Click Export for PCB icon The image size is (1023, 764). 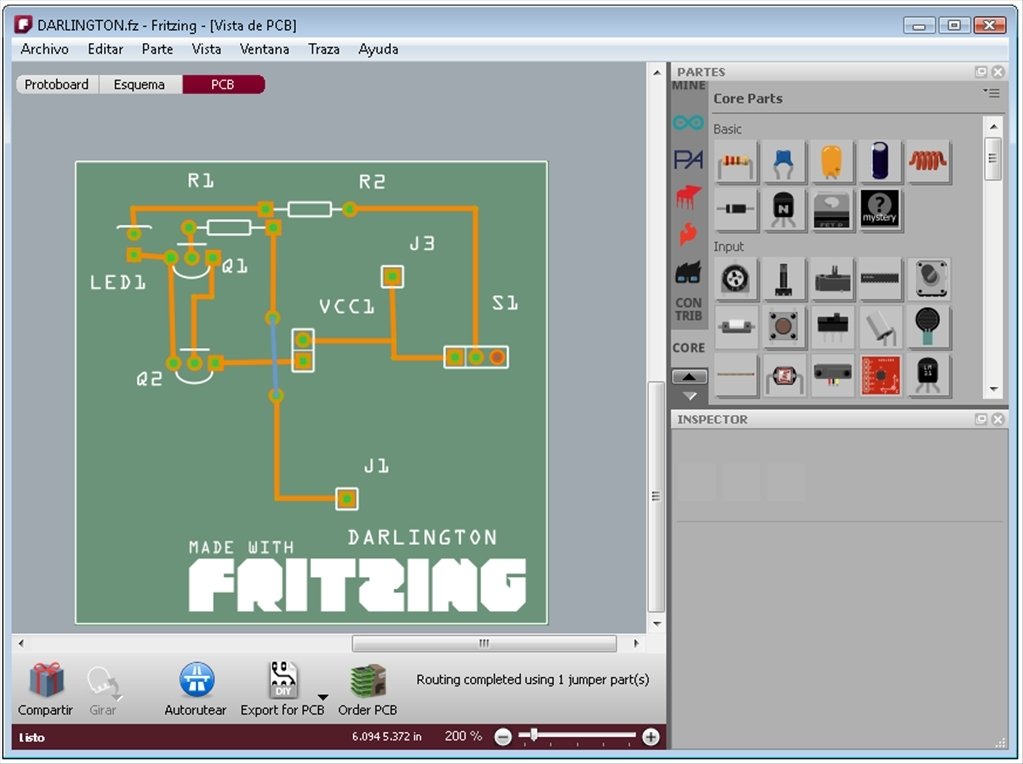pyautogui.click(x=283, y=680)
